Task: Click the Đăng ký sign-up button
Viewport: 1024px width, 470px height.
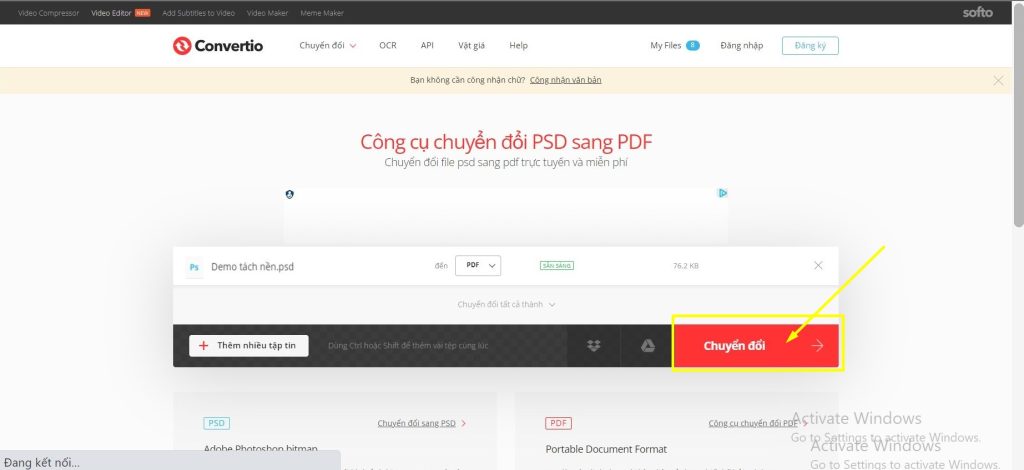Action: pyautogui.click(x=810, y=46)
